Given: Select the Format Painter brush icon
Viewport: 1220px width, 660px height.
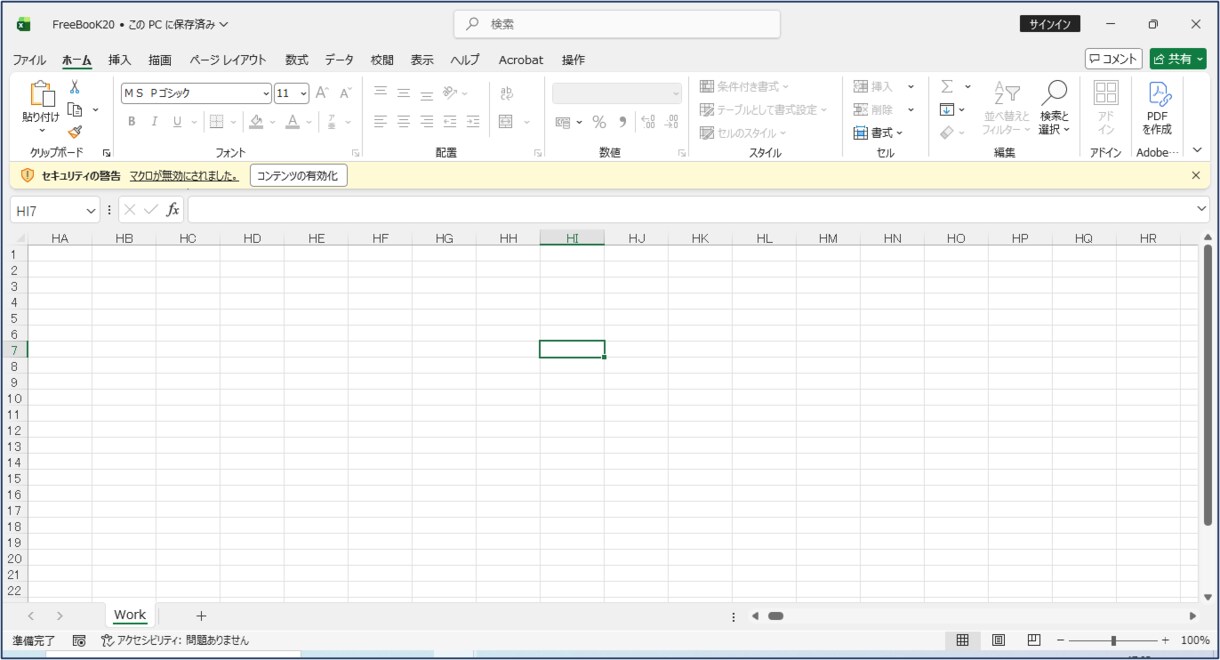Looking at the screenshot, I should tap(74, 132).
